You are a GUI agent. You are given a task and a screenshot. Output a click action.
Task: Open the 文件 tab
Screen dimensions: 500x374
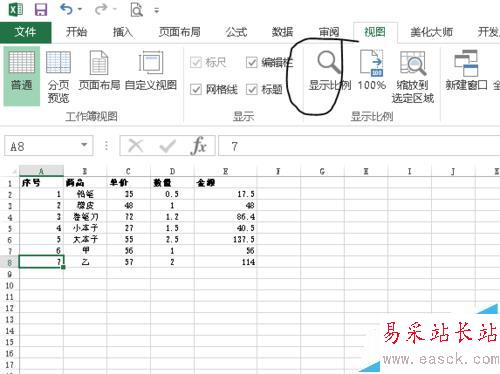click(x=25, y=32)
